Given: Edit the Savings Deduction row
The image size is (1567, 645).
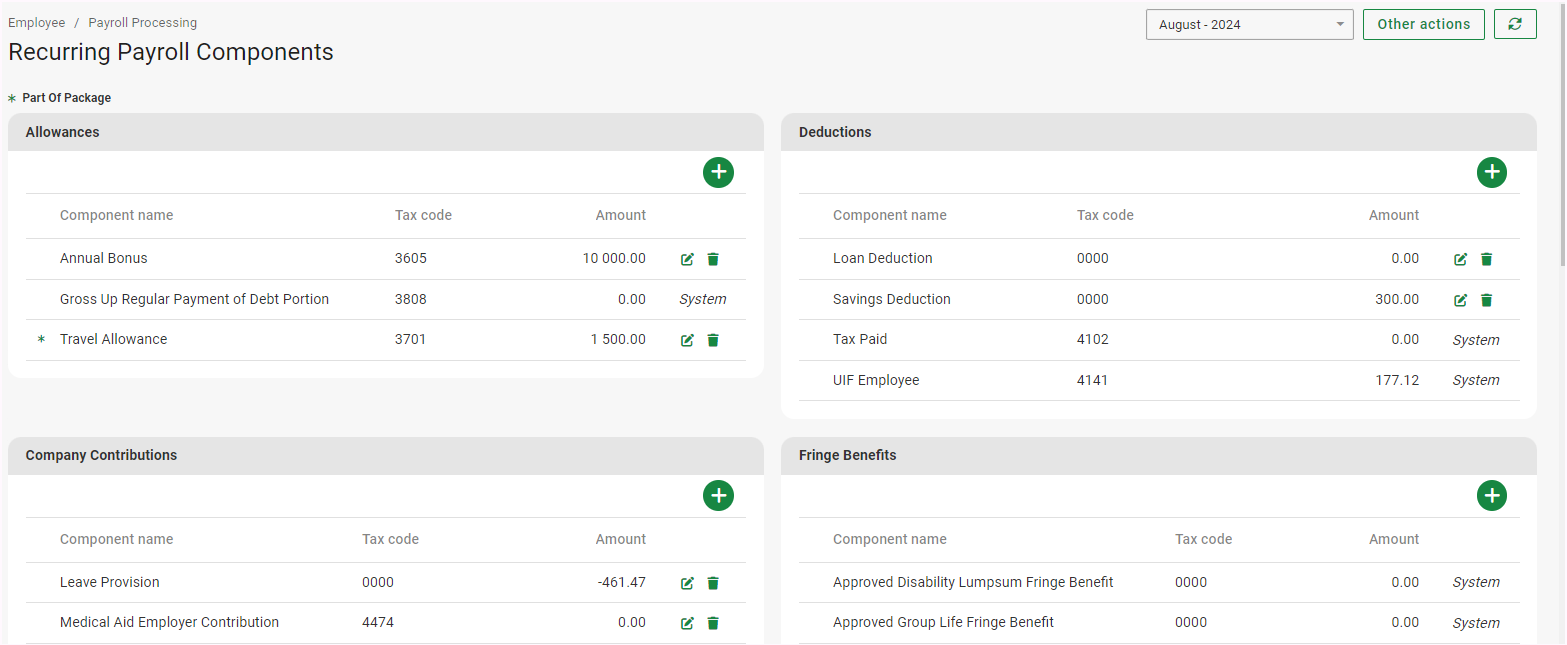Looking at the screenshot, I should 1460,300.
